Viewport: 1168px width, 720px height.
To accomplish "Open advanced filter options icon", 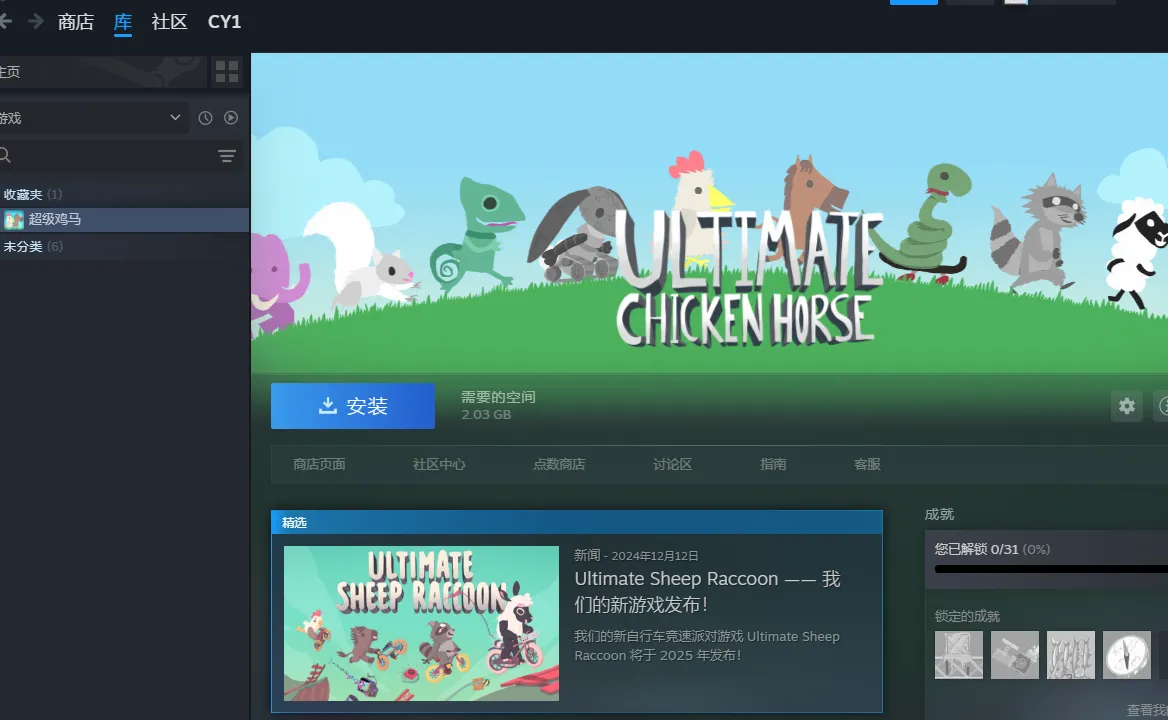I will pos(227,156).
